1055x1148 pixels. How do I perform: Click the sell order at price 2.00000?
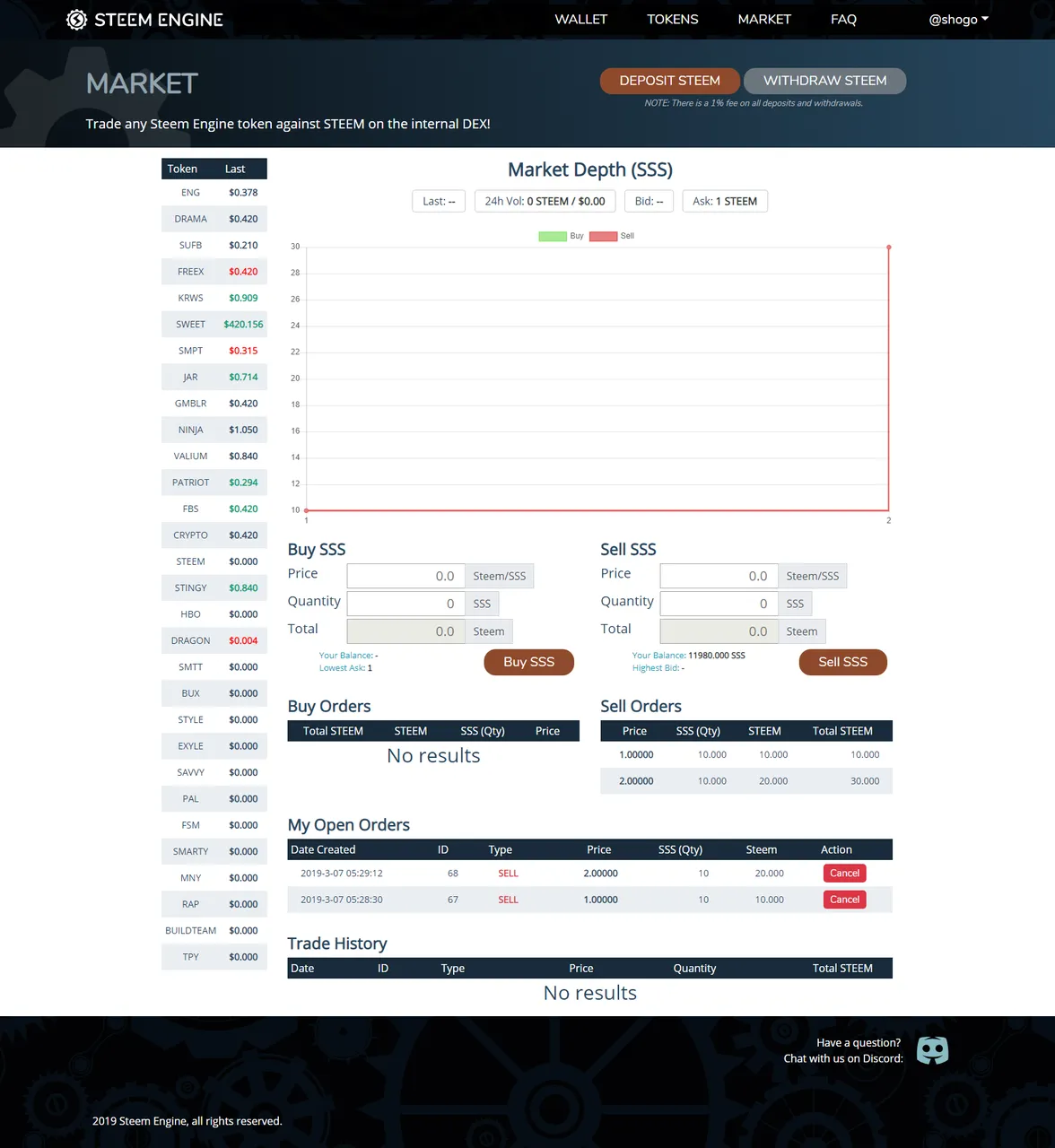(746, 781)
